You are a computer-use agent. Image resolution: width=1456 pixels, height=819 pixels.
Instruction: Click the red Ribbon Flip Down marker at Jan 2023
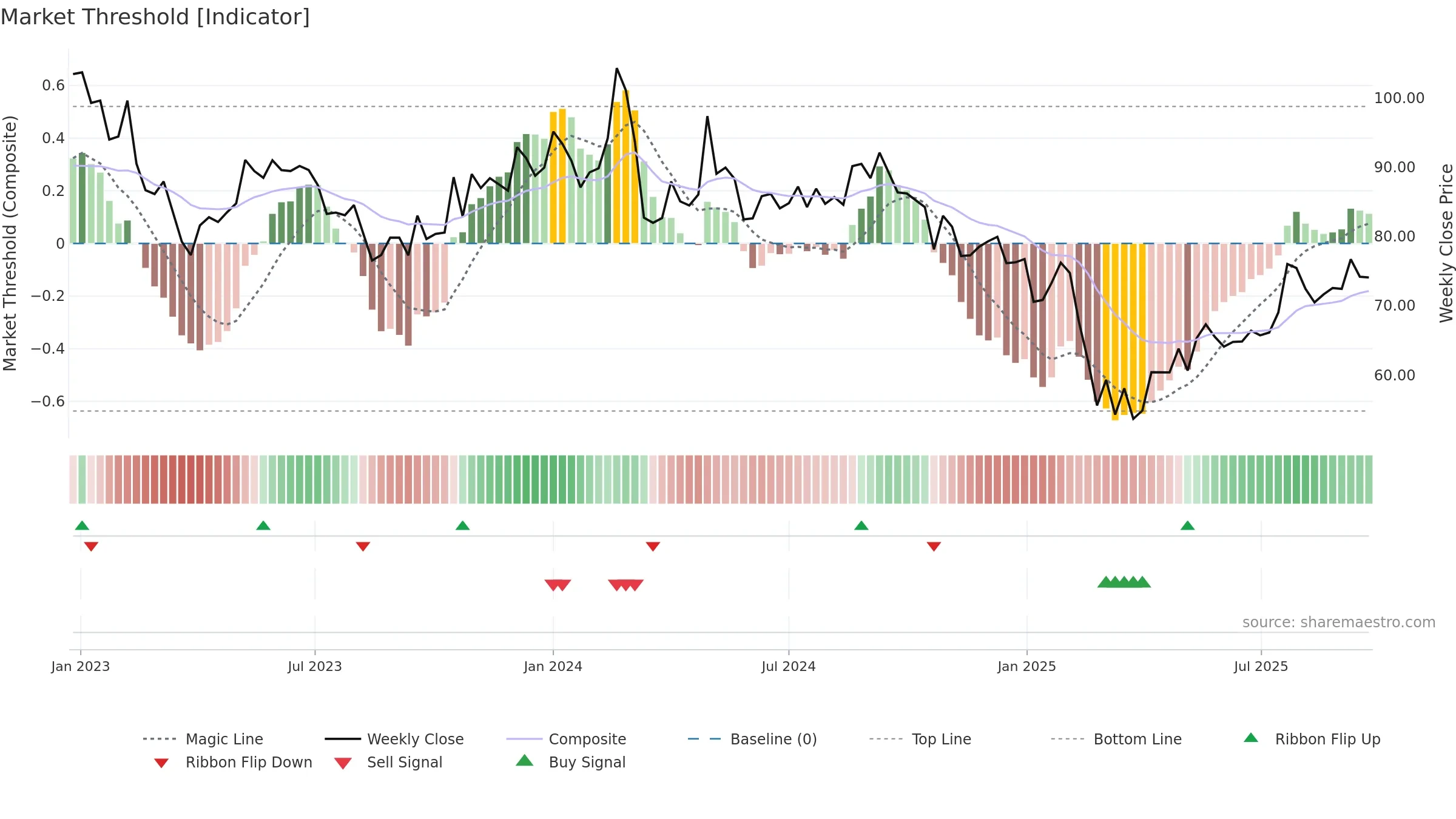tap(91, 547)
